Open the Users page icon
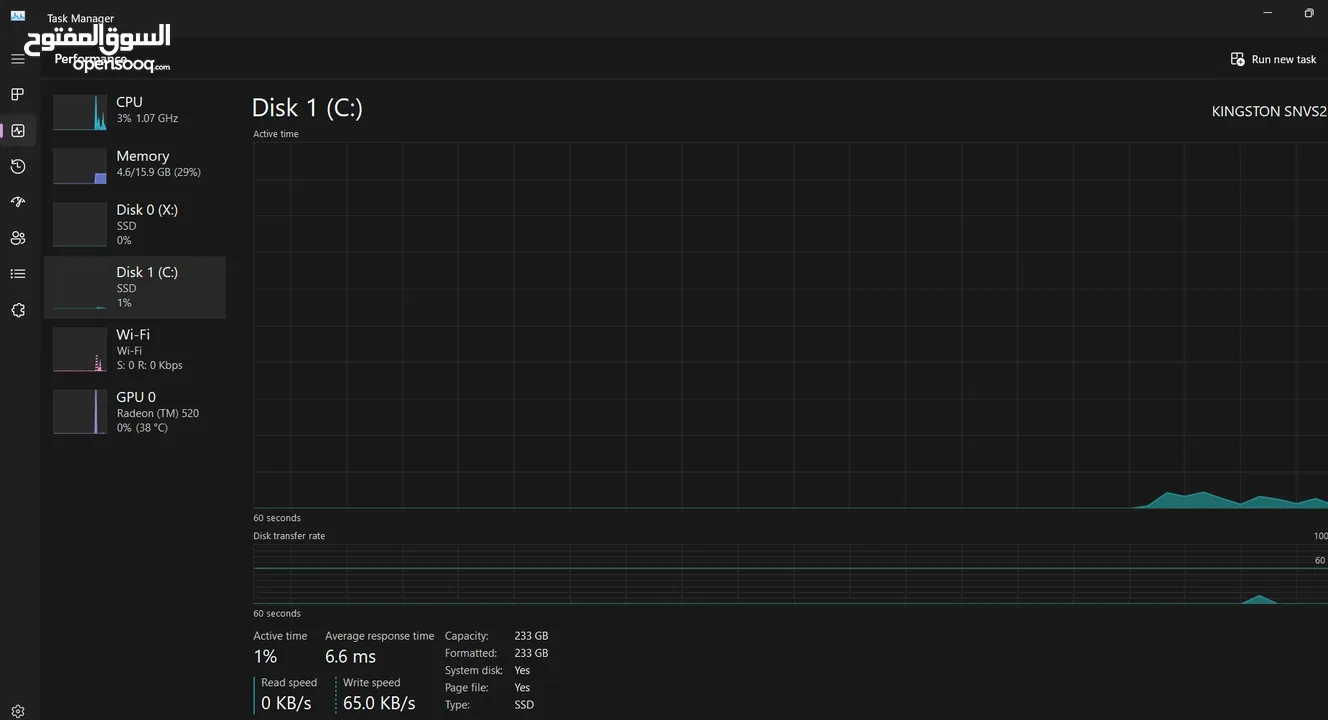Image resolution: width=1328 pixels, height=720 pixels. click(17, 238)
